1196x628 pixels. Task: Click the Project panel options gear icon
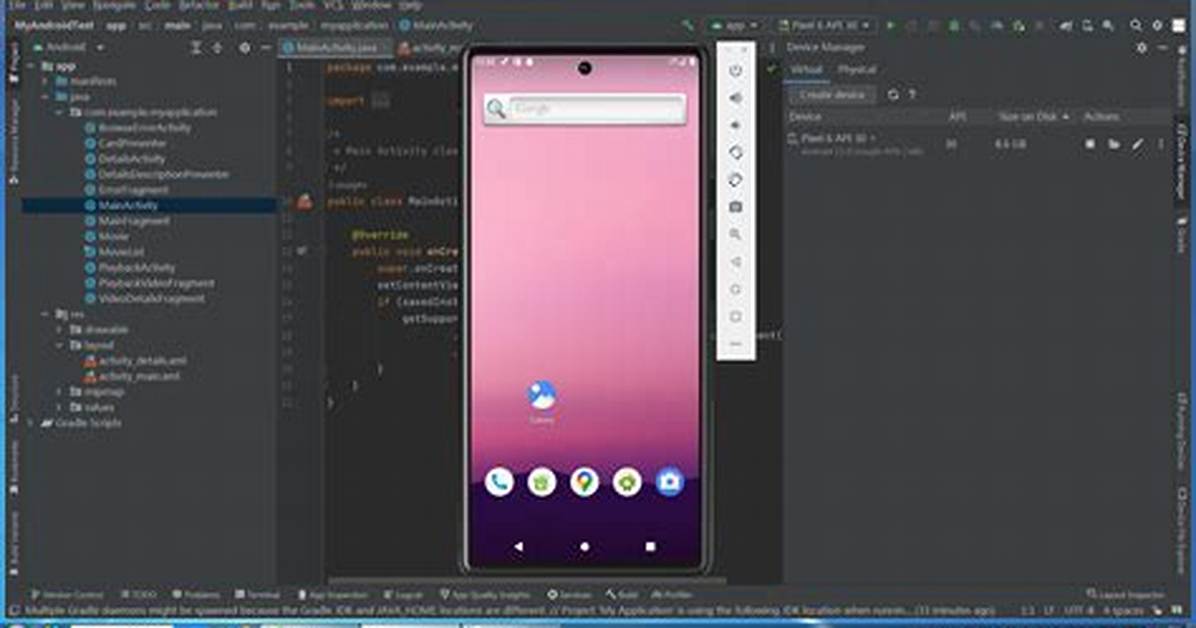(x=244, y=47)
